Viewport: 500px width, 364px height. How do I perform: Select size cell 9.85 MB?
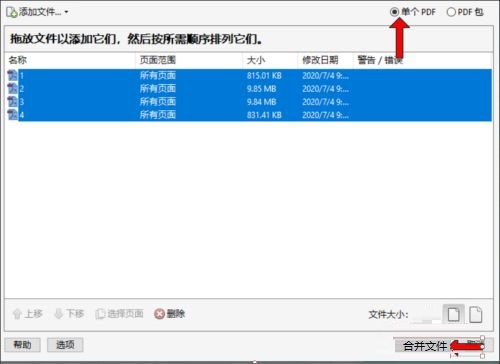click(261, 89)
